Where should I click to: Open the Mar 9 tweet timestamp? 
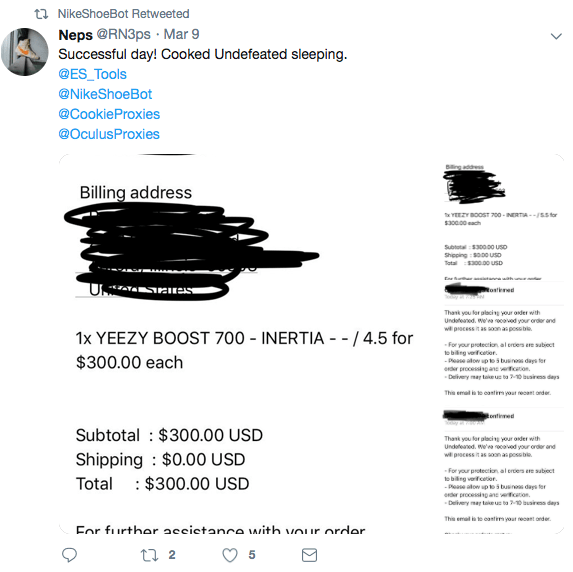(x=181, y=34)
